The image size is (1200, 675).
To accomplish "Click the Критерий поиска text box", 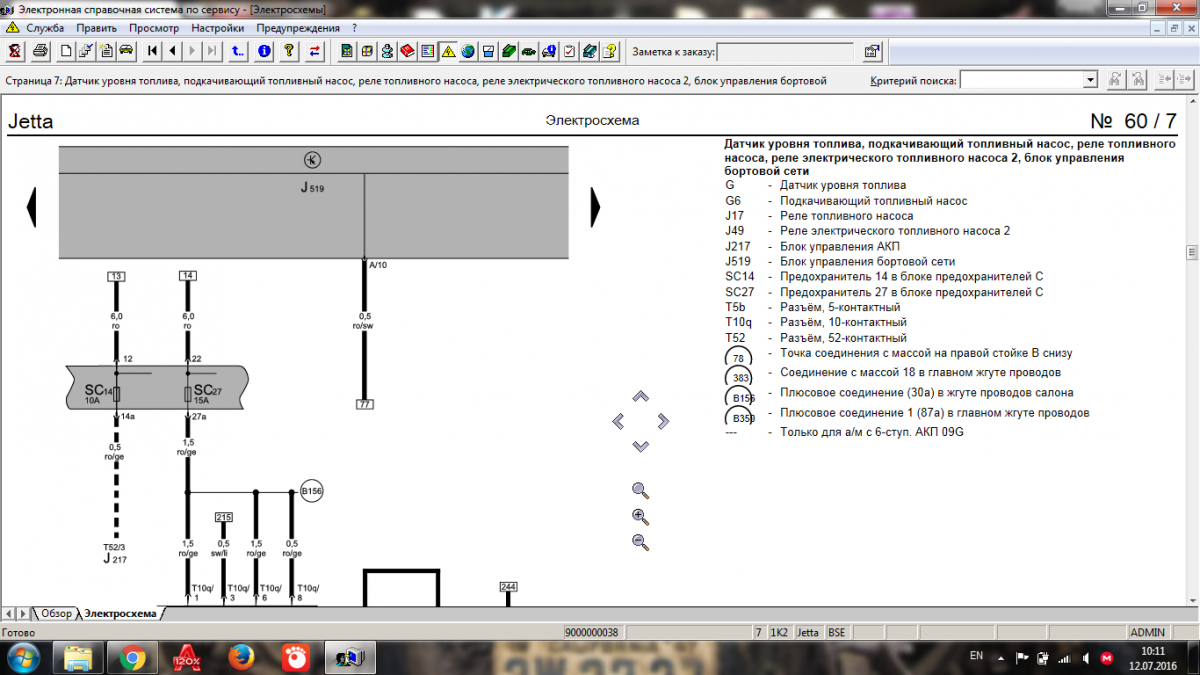I will [1022, 80].
